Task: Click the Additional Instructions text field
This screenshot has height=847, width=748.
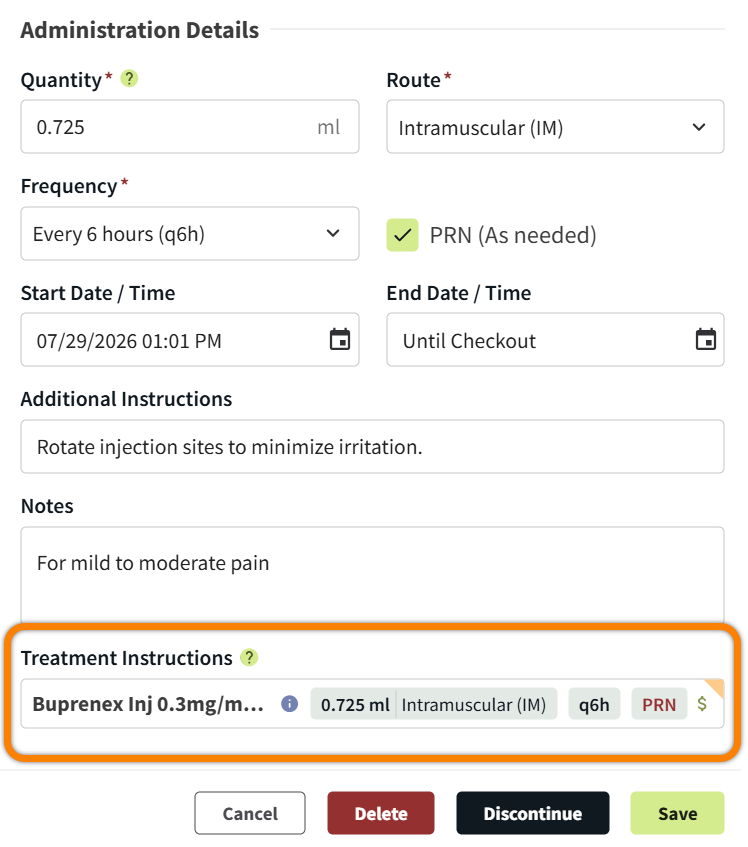Action: point(373,447)
